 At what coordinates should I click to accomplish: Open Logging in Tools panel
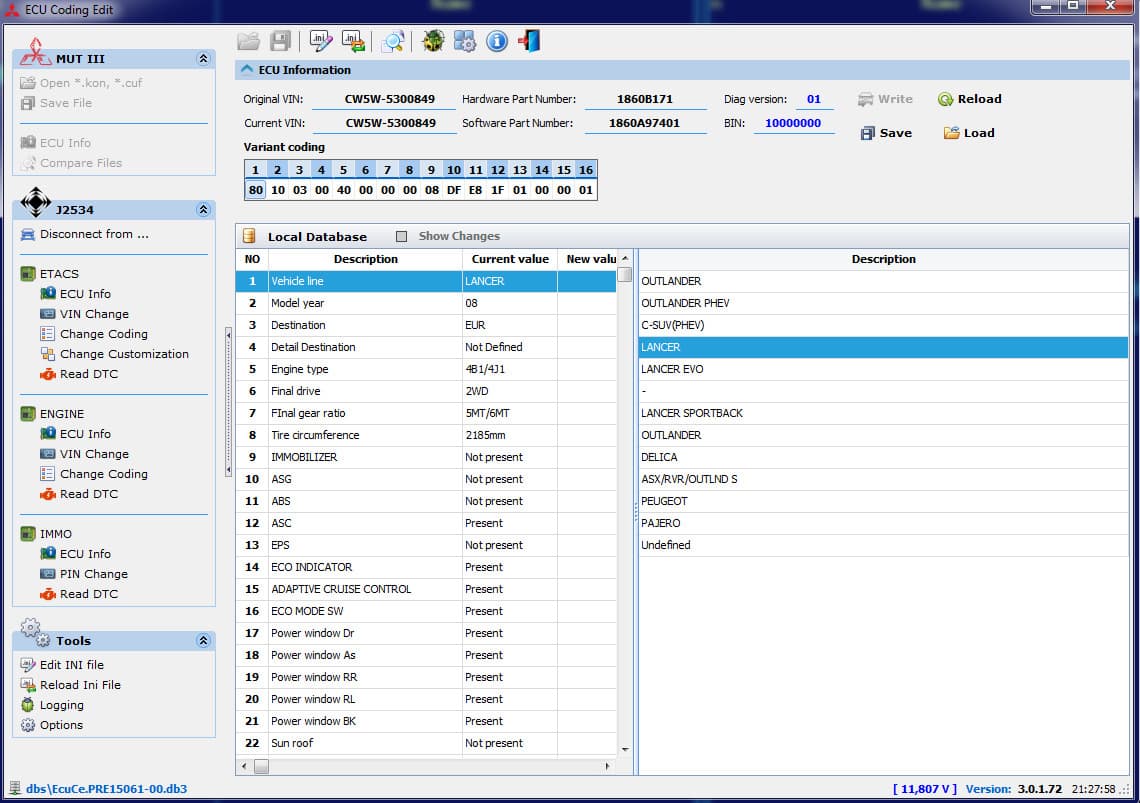tap(61, 705)
